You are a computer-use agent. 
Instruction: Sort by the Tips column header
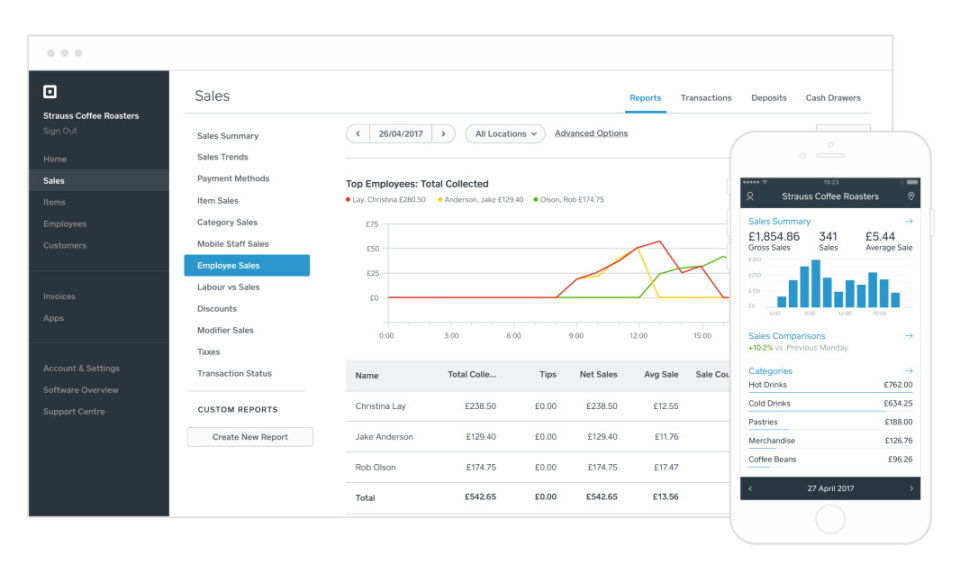(548, 375)
